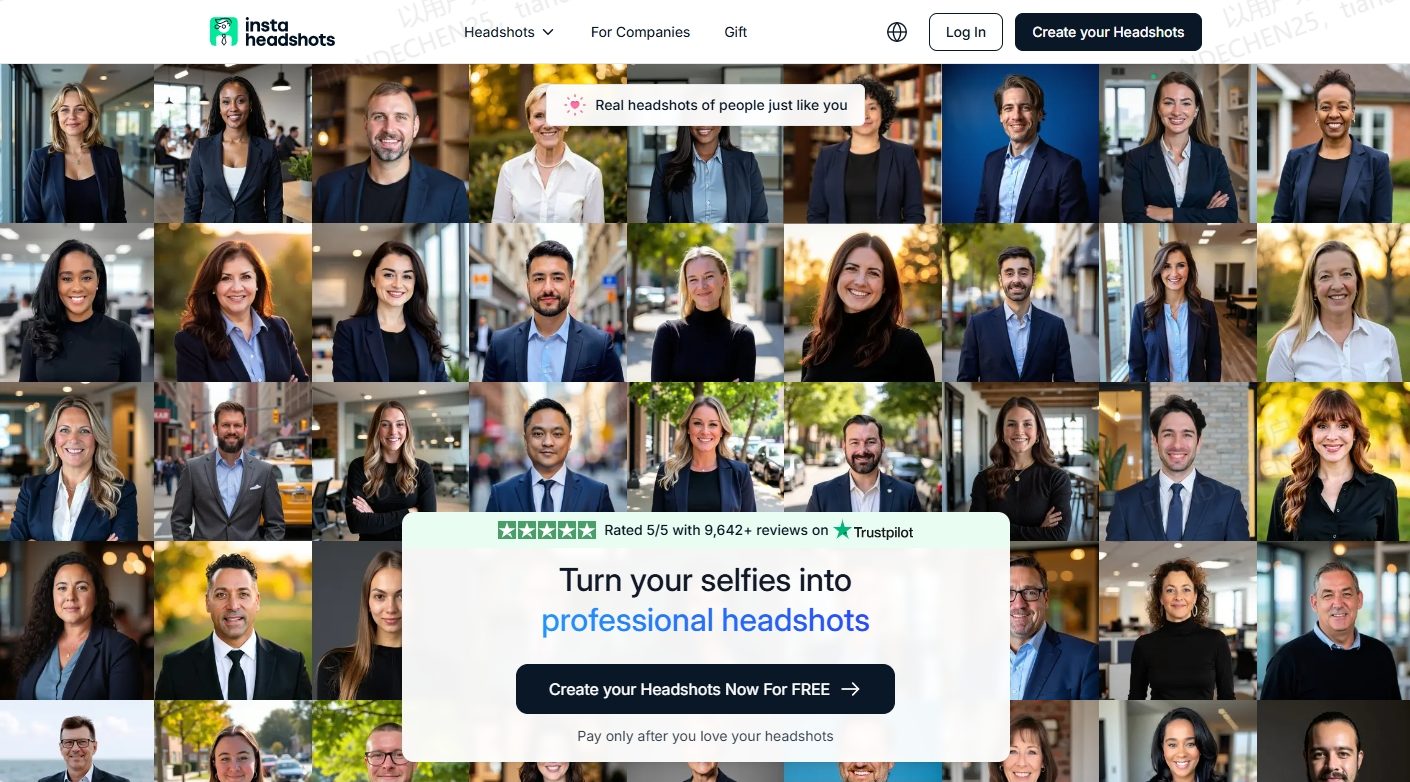Click the top Create your Headshots button
The width and height of the screenshot is (1410, 782).
[1108, 32]
